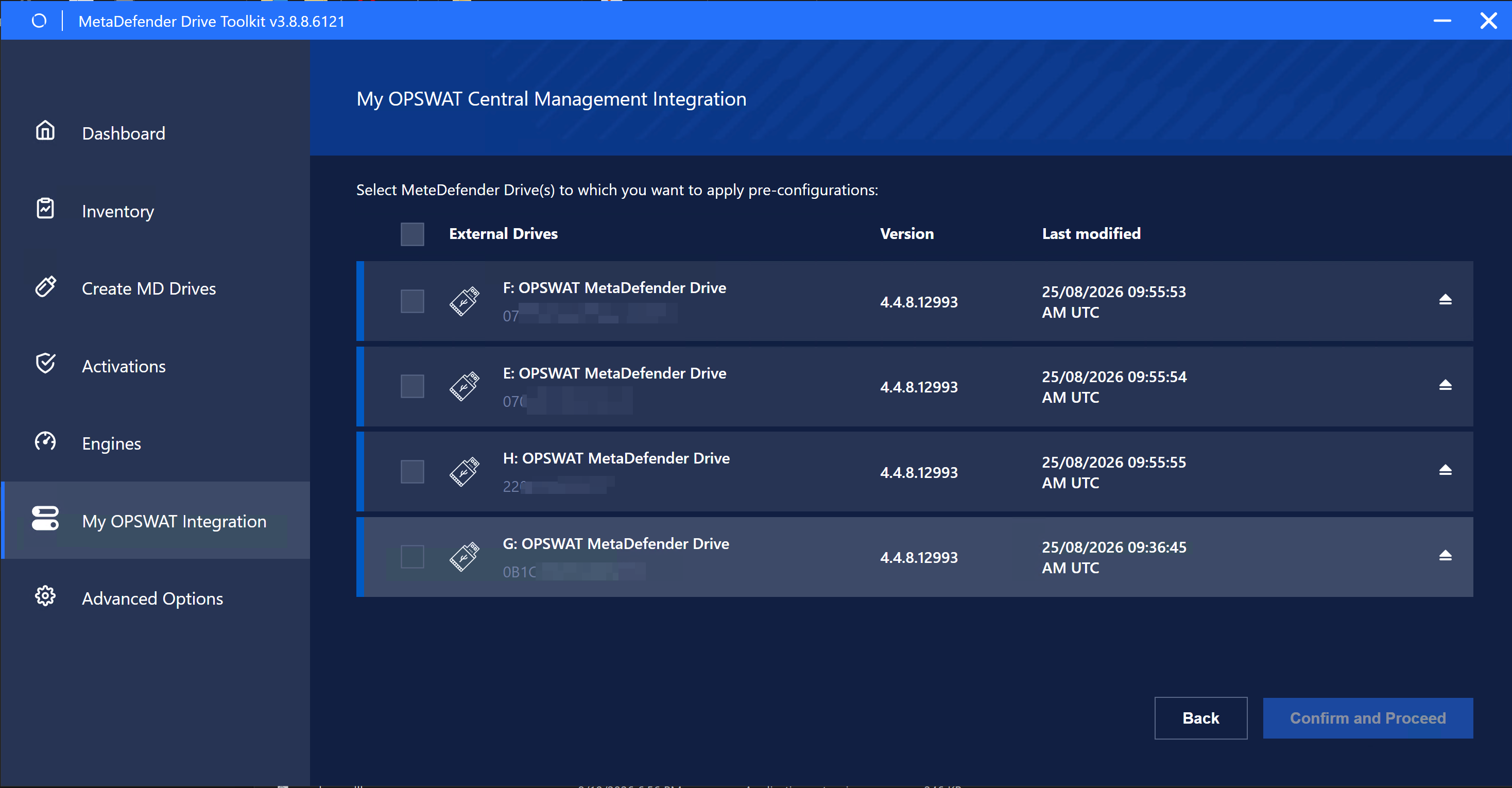Click version 4.4.8.12993 in F: row
This screenshot has height=788, width=1512.
[919, 302]
